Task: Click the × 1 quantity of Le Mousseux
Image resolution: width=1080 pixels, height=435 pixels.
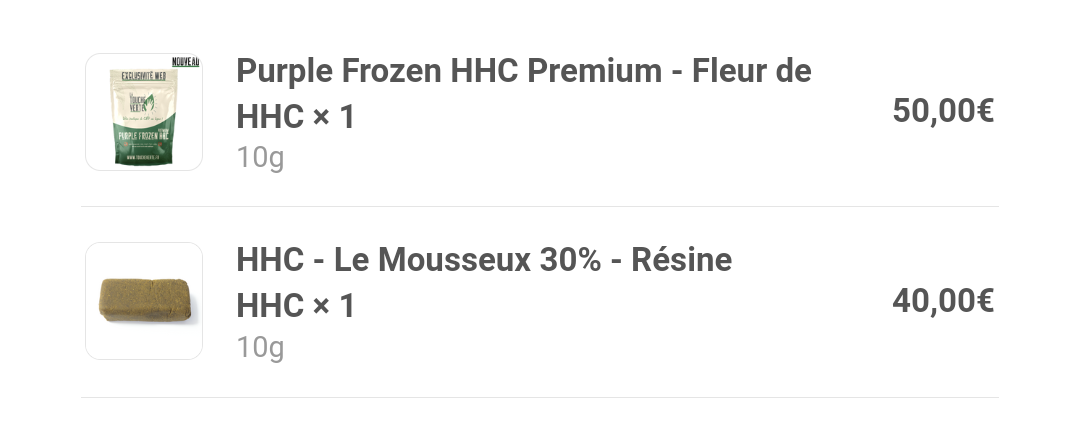Action: pos(333,306)
